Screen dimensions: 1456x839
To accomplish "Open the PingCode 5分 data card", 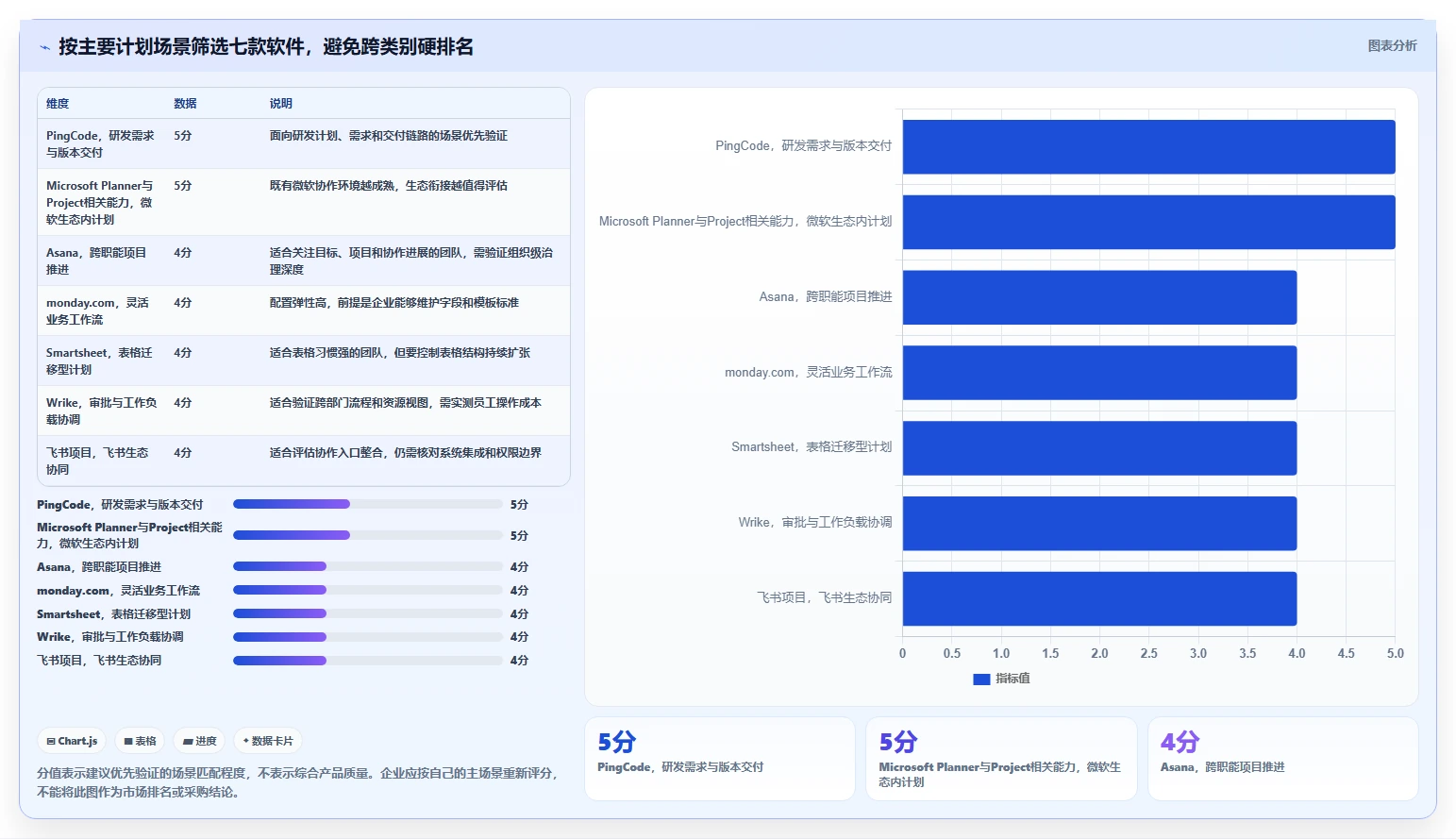I will (720, 759).
